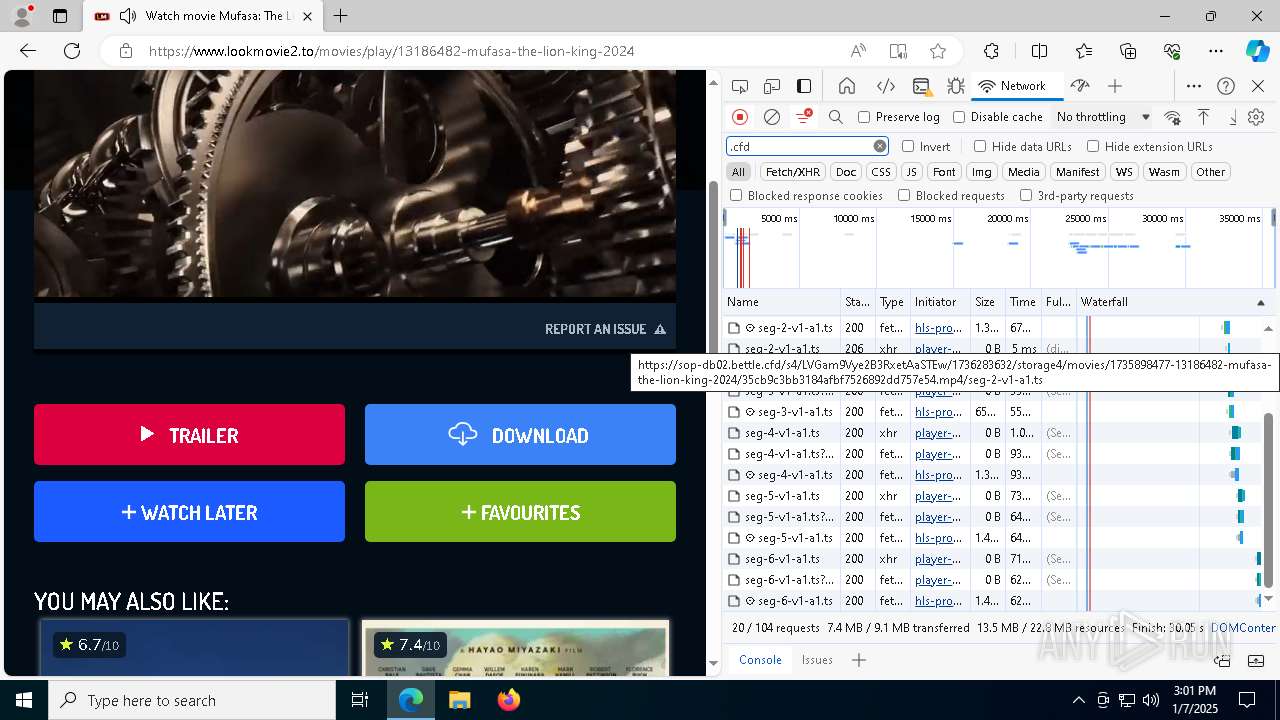Open Windows Start menu
Image resolution: width=1280 pixels, height=720 pixels.
pyautogui.click(x=24, y=700)
